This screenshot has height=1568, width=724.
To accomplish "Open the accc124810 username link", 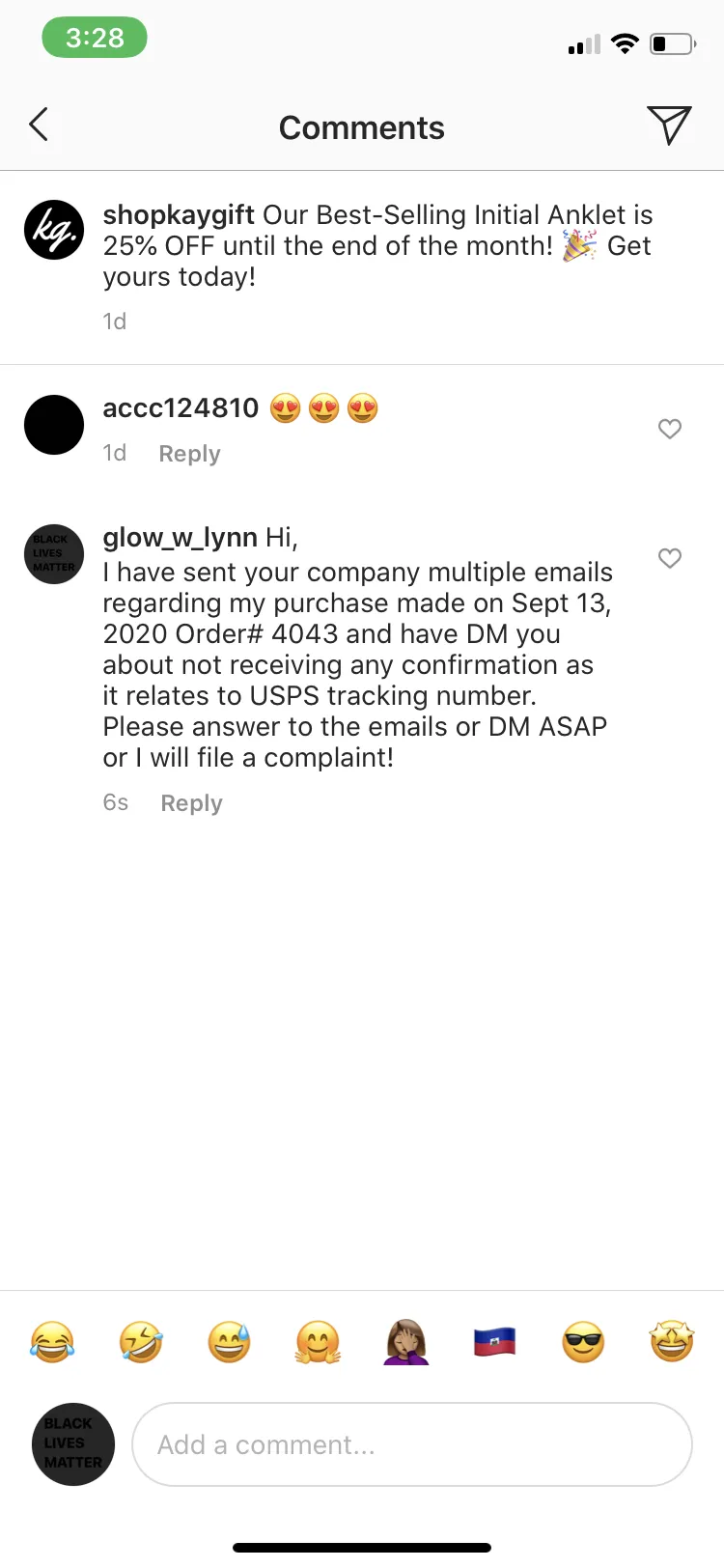I will coord(181,408).
